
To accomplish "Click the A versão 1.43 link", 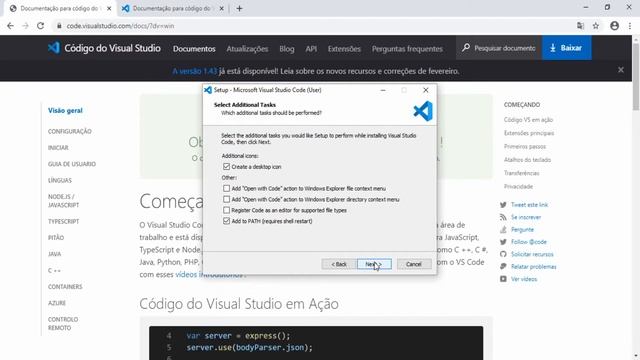I will click(x=194, y=71).
